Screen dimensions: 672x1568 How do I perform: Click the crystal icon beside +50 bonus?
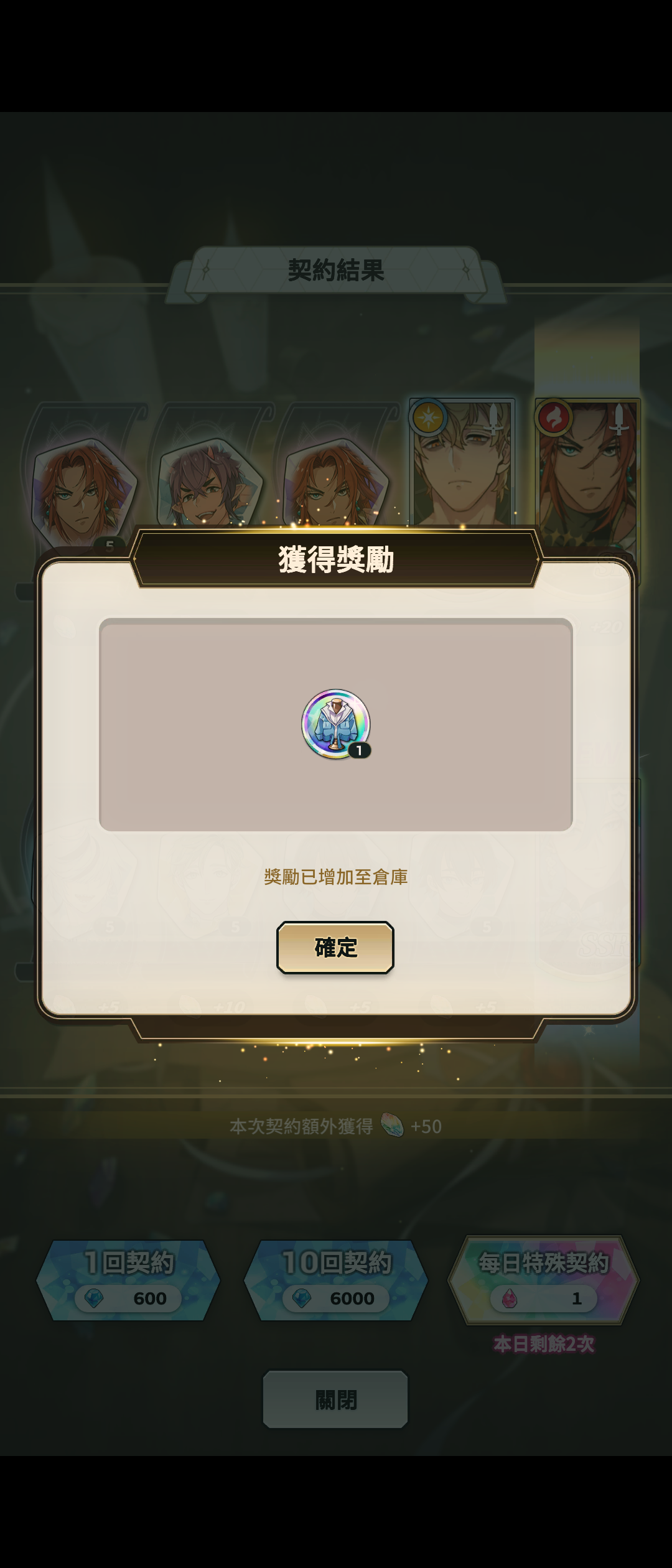pos(392,1126)
